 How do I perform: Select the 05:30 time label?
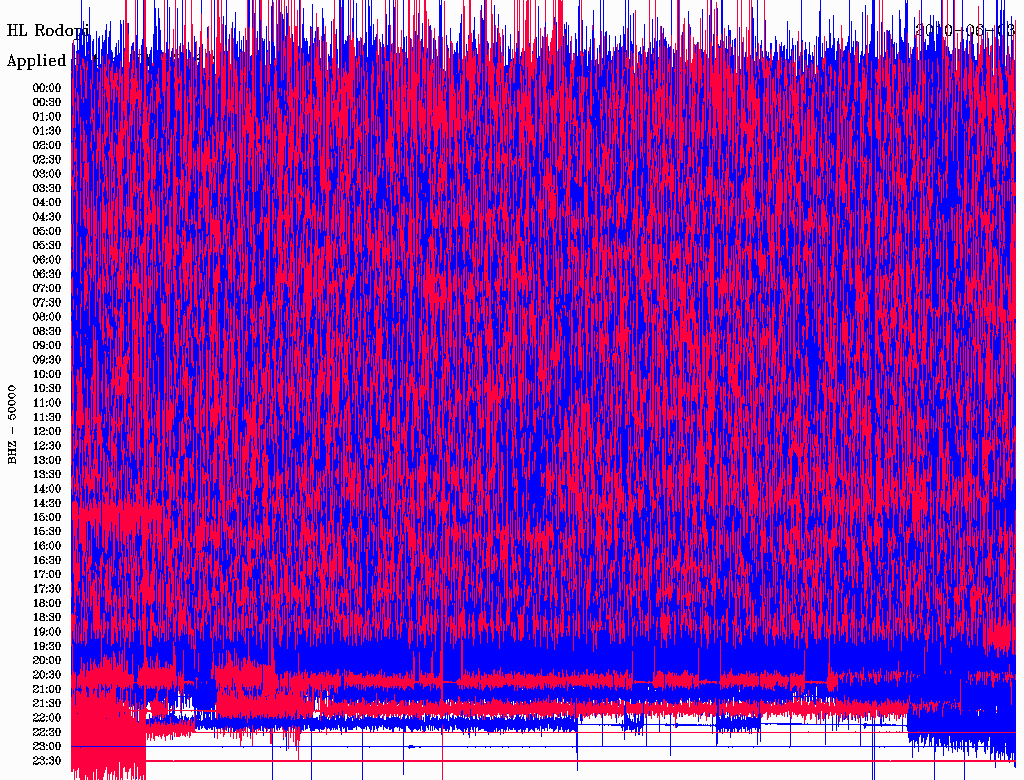[x=47, y=246]
